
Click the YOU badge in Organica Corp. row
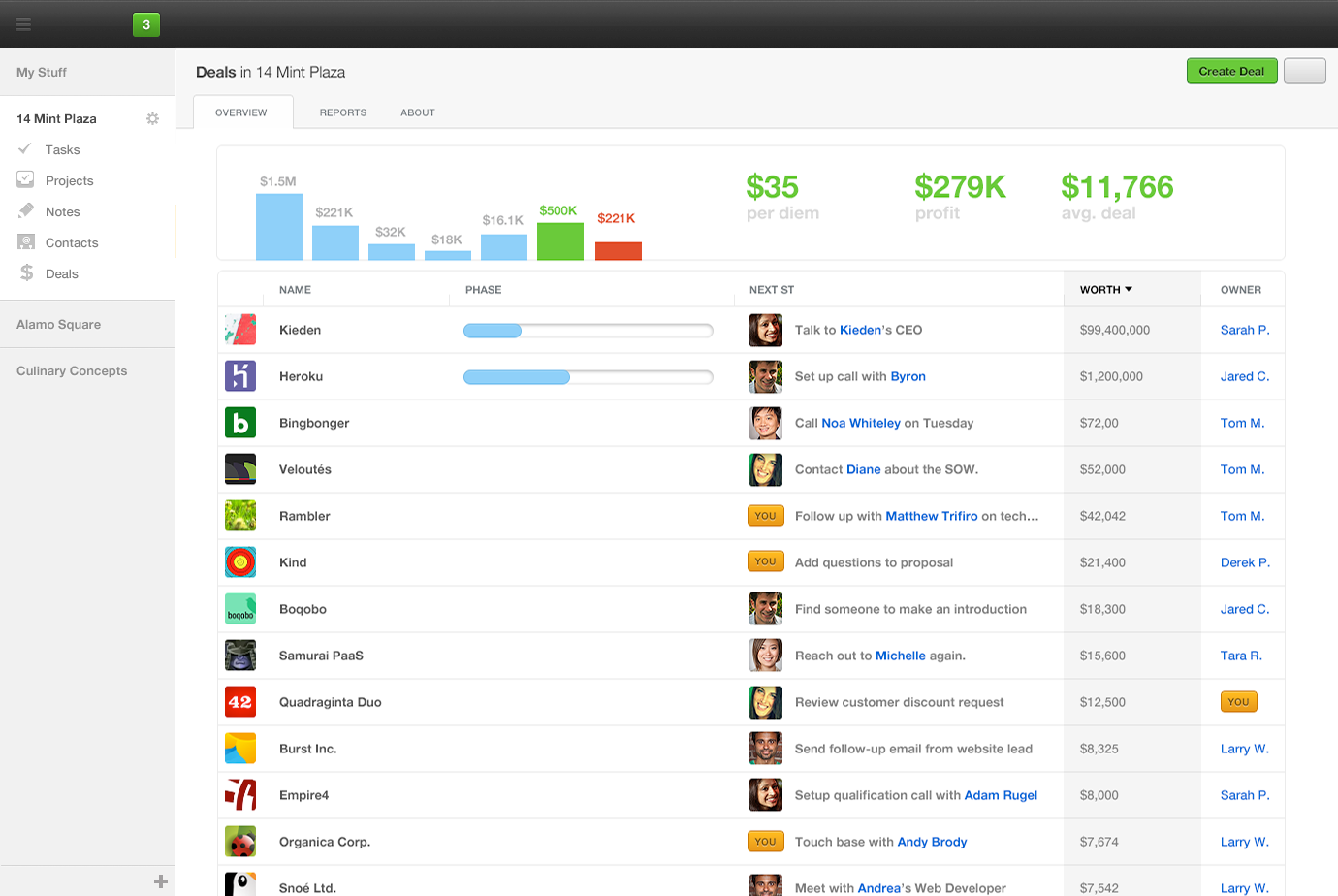click(766, 842)
